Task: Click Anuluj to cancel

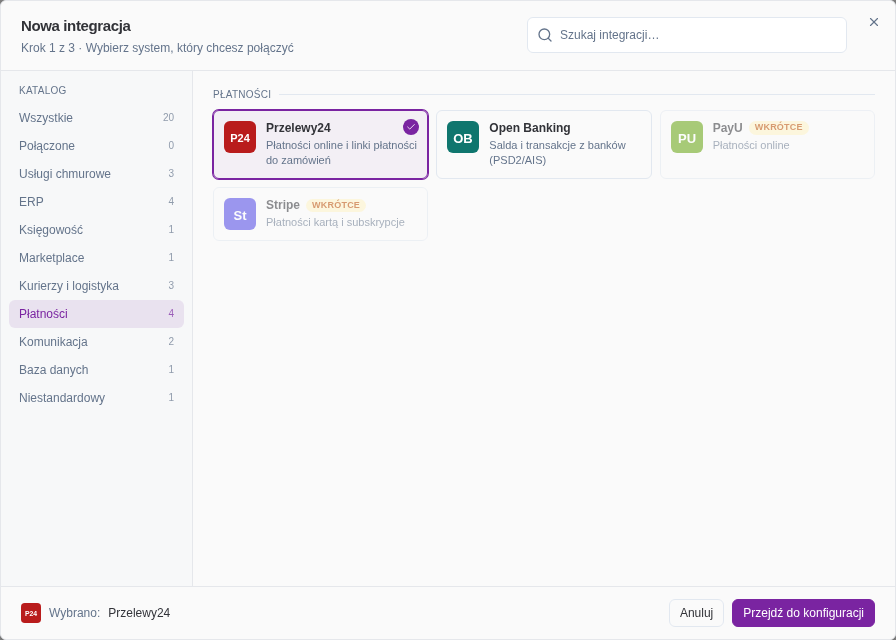Action: pyautogui.click(x=697, y=613)
